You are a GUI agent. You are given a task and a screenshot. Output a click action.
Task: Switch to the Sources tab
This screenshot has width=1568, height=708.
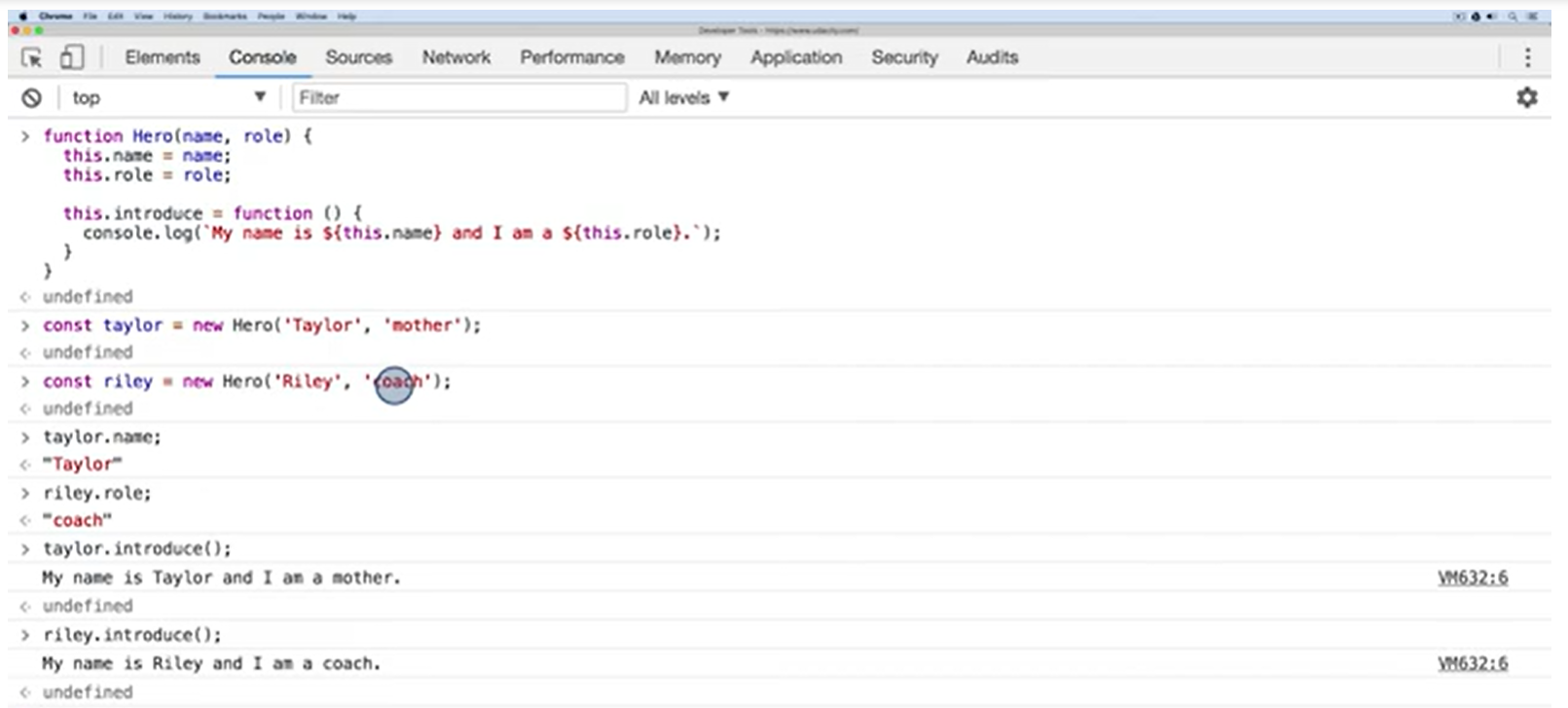tap(358, 57)
